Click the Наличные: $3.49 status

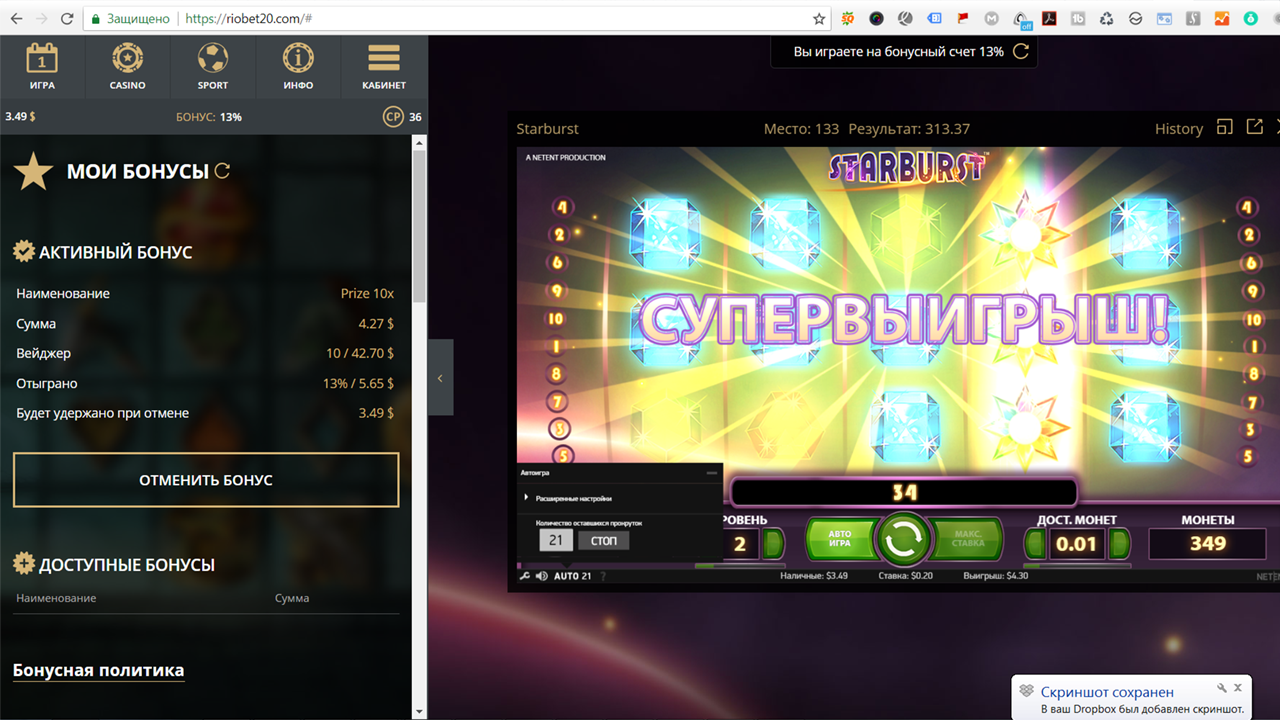pos(814,576)
